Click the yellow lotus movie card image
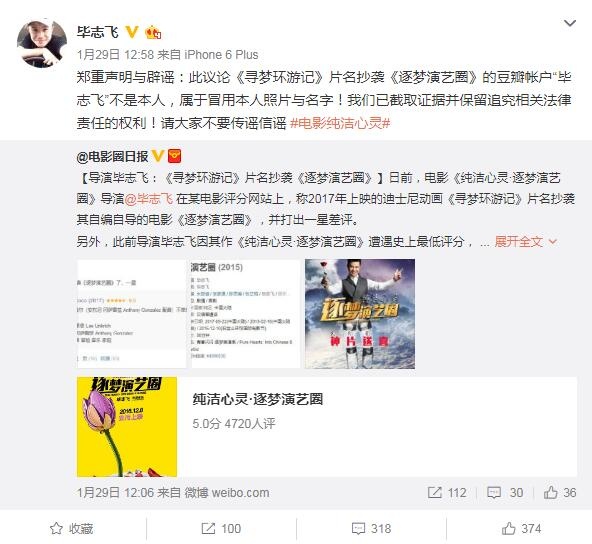 (127, 427)
